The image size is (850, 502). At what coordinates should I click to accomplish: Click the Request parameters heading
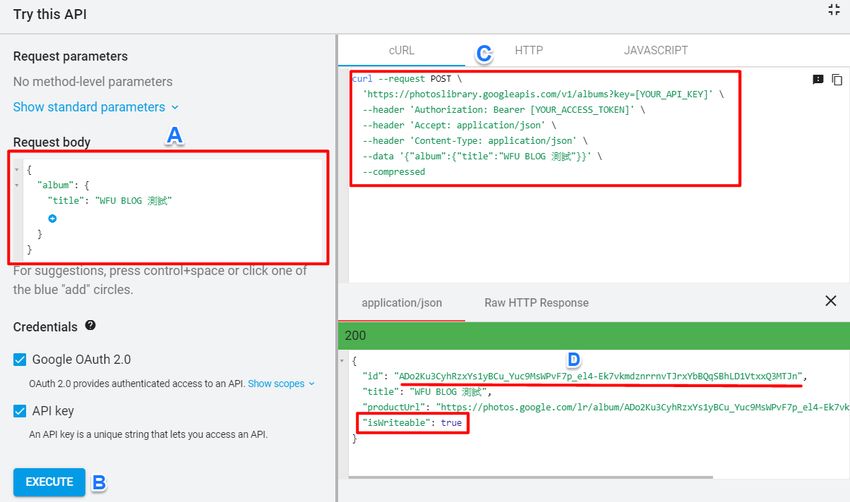(70, 56)
